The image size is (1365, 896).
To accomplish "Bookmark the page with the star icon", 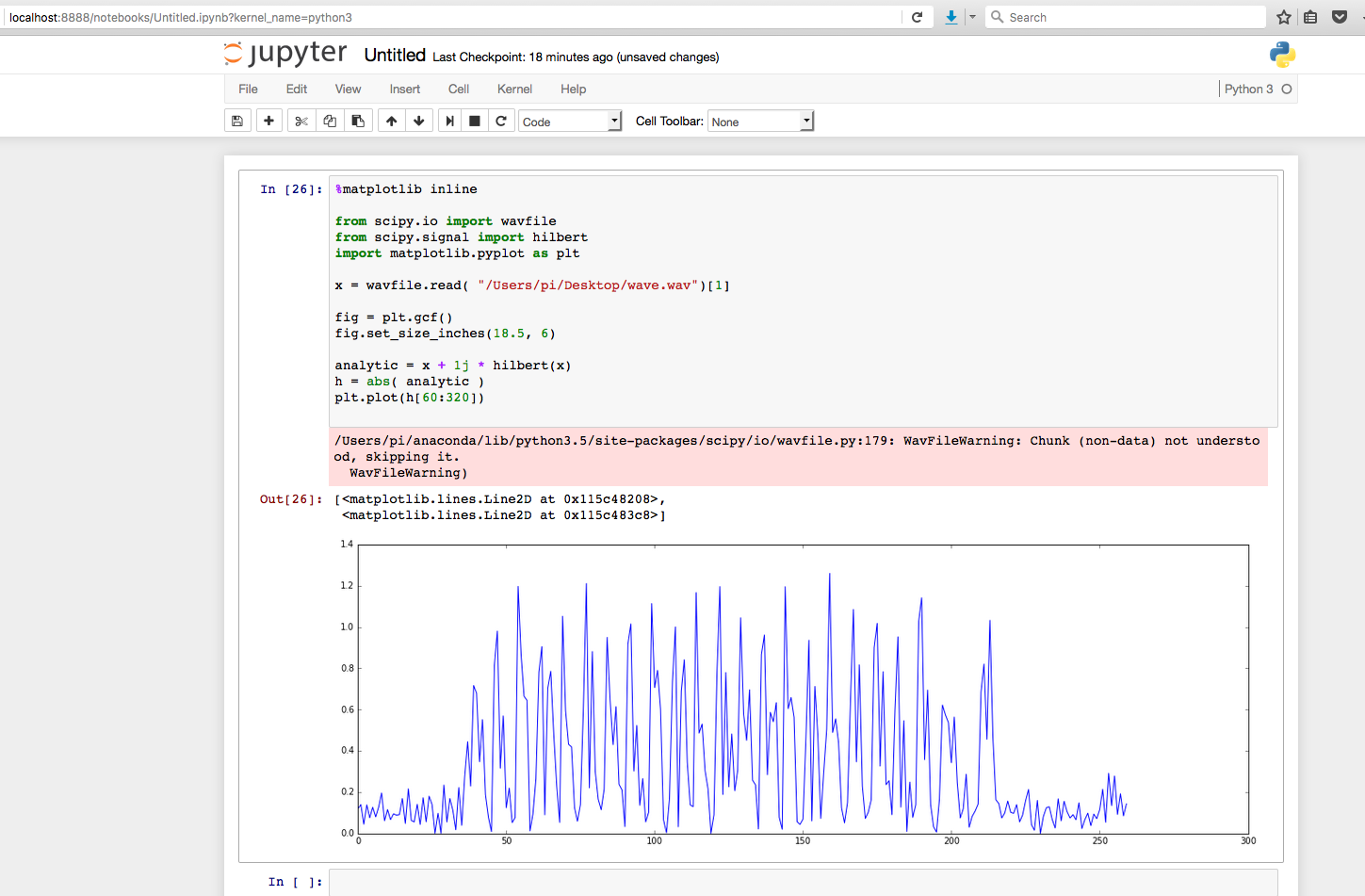I will (1283, 17).
